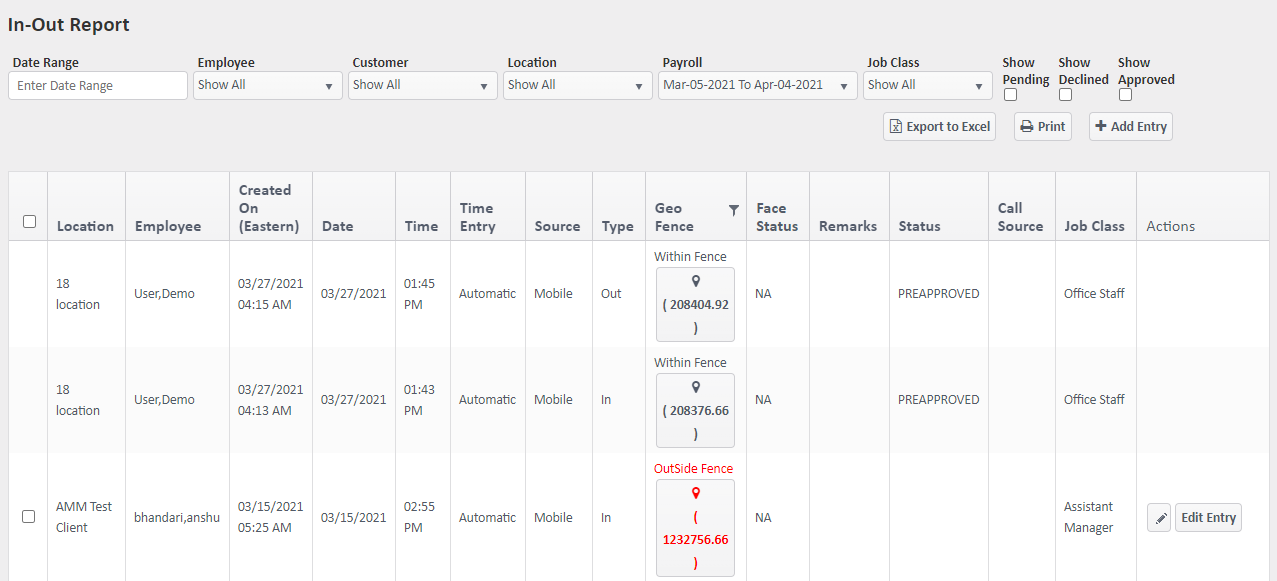The width and height of the screenshot is (1277, 581).
Task: Click the red pin under OutSide Fence
Action: tap(695, 495)
